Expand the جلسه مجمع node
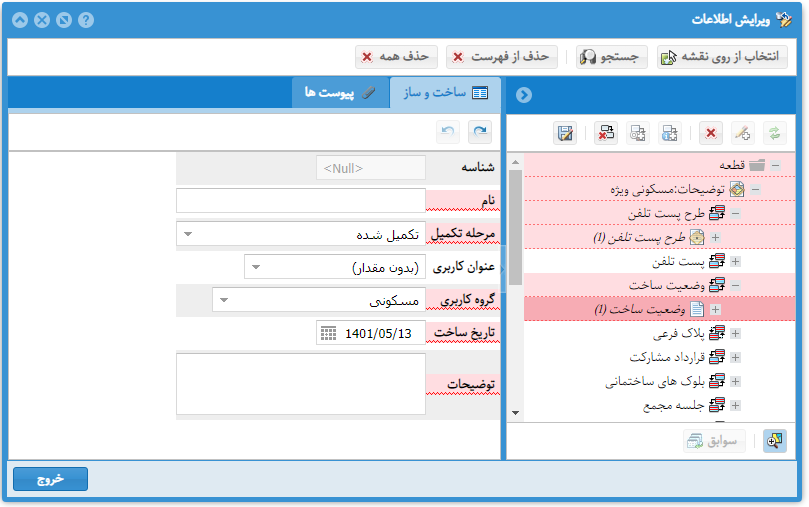 click(x=736, y=405)
